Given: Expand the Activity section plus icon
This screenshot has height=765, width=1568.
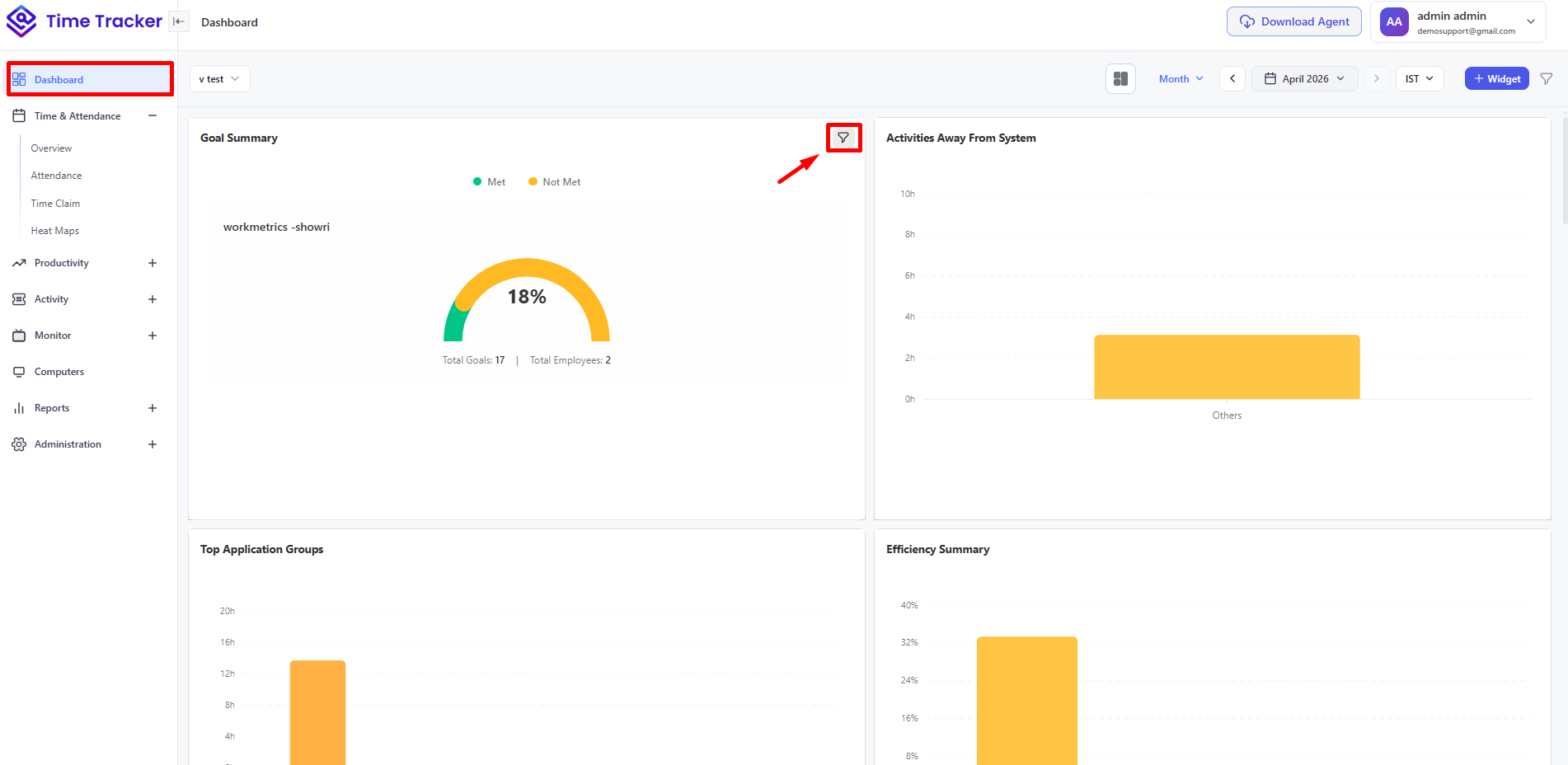Looking at the screenshot, I should [153, 299].
